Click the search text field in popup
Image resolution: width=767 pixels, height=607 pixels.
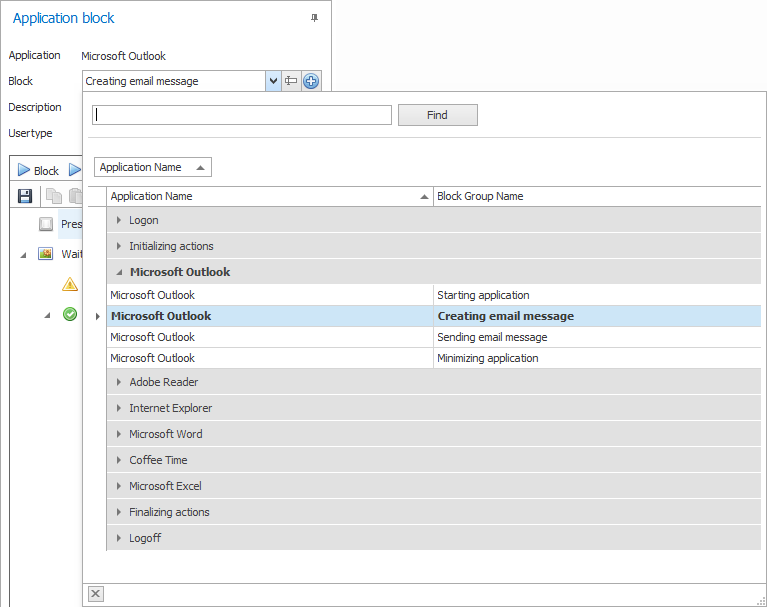coord(242,115)
